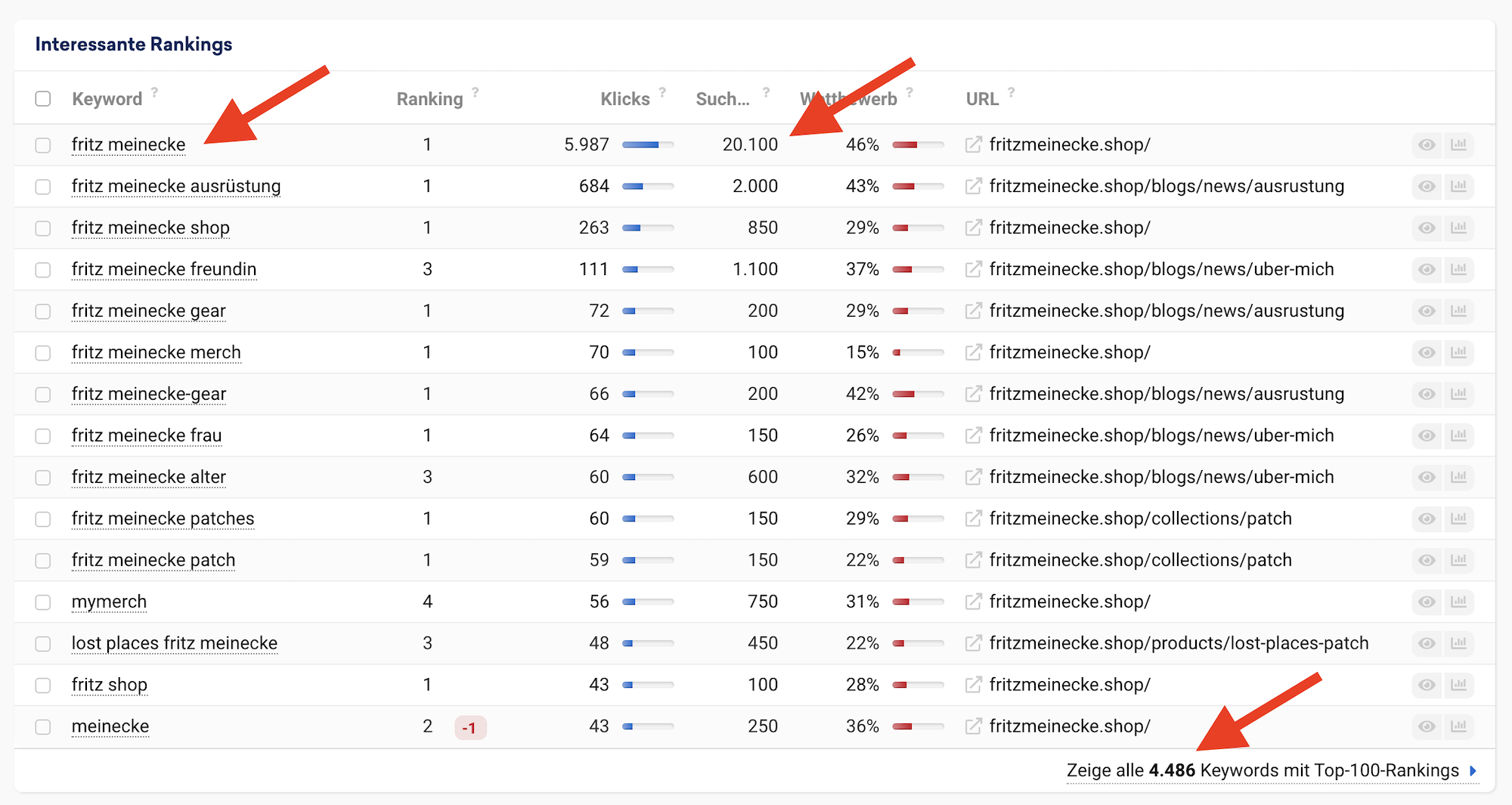Click blue arrow after Top-100-Rankings
Screen dimensions: 1512x805
click(x=1473, y=771)
